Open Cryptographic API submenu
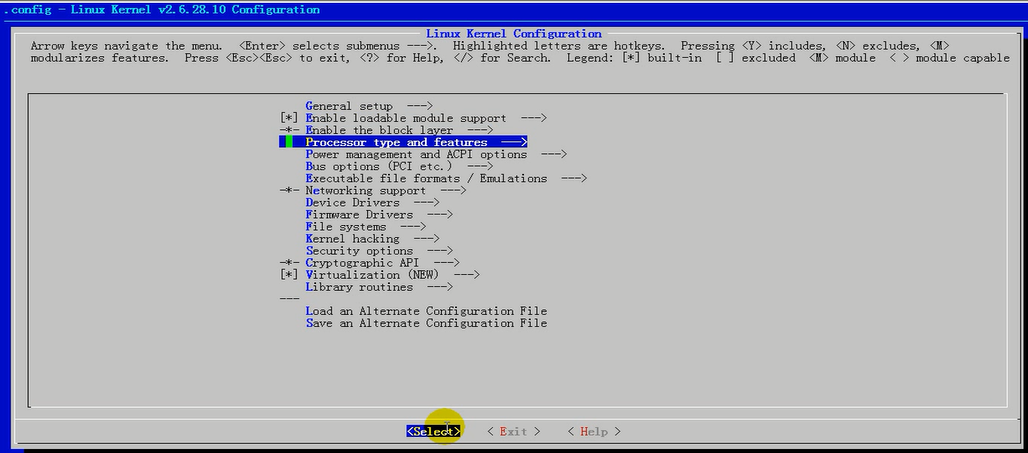1028x453 pixels. tap(383, 263)
